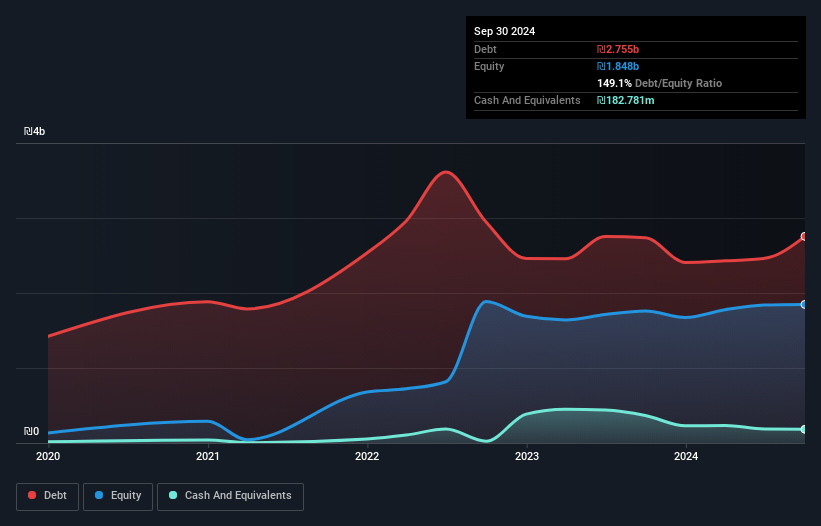
Task: Toggle the Debt series in the legend
Action: 47,496
